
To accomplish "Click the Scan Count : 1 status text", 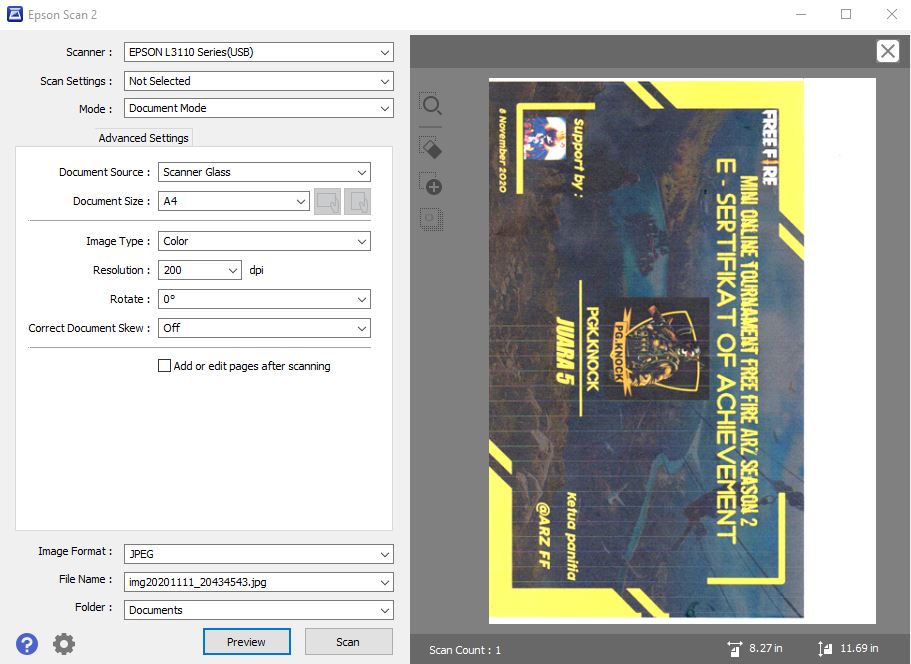I will click(x=465, y=650).
